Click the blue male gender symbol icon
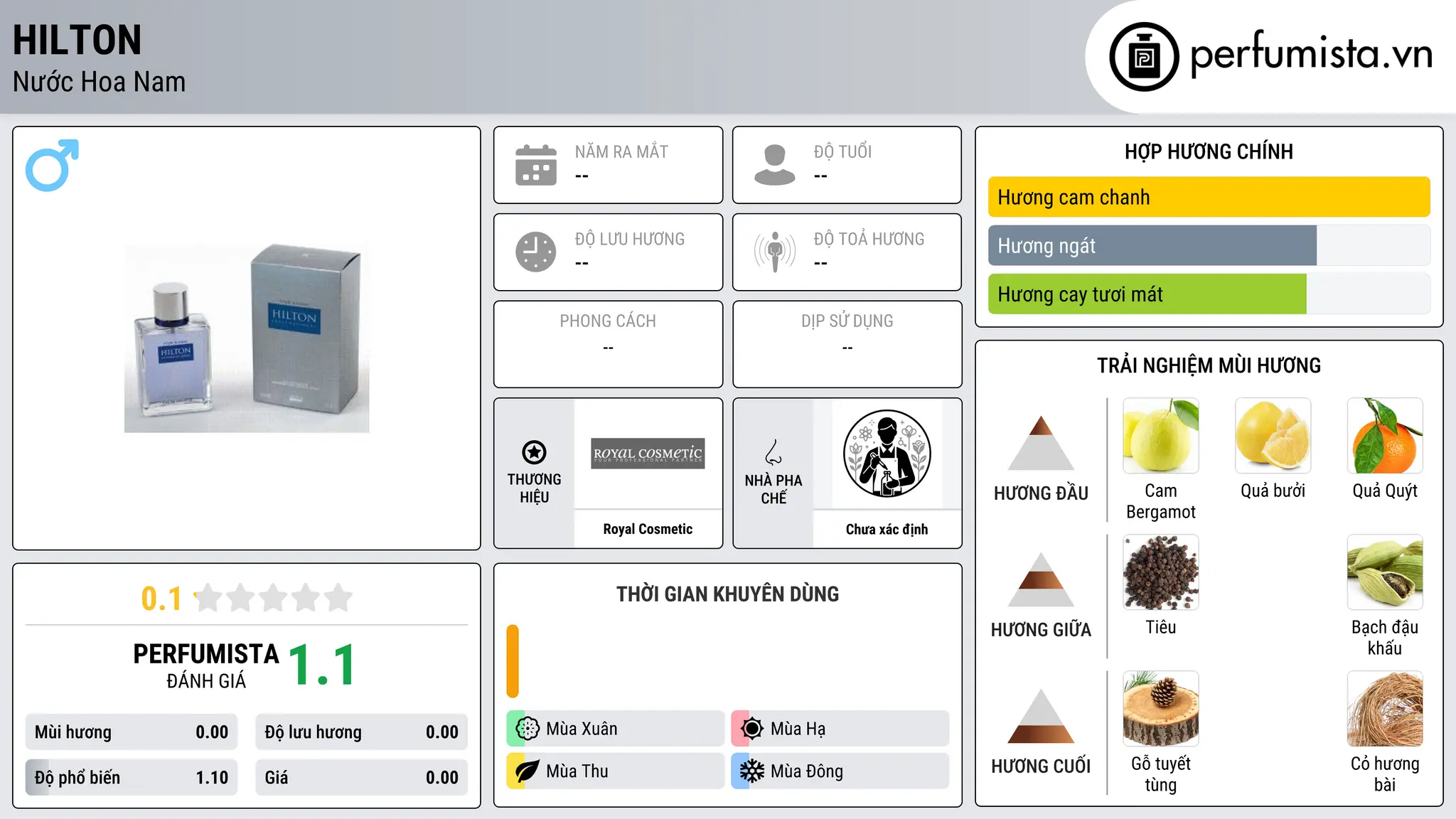 tap(52, 165)
